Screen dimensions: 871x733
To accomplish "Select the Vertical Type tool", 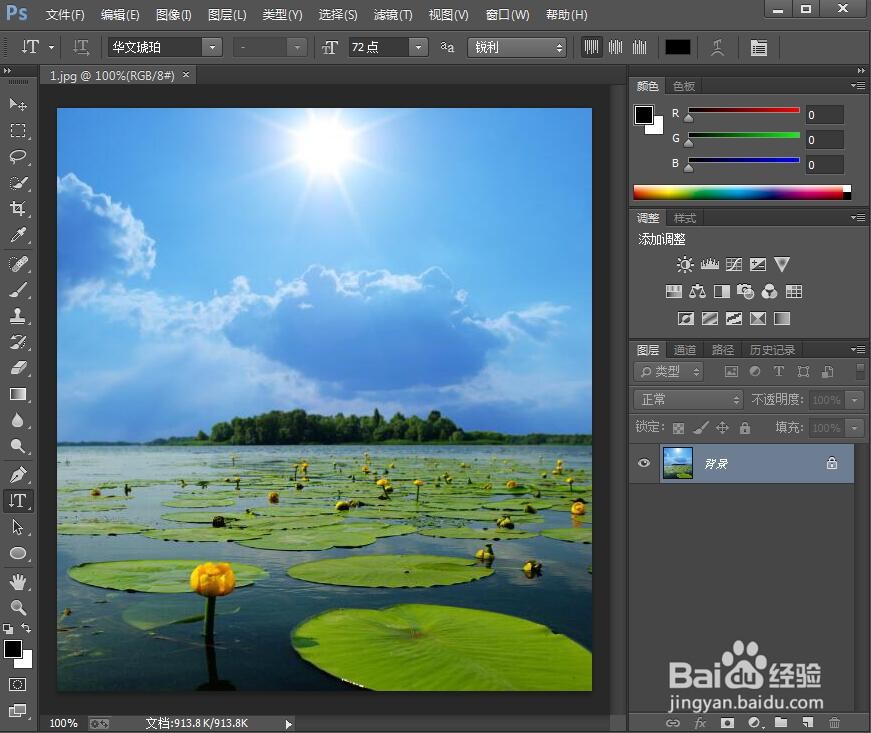I will point(18,501).
